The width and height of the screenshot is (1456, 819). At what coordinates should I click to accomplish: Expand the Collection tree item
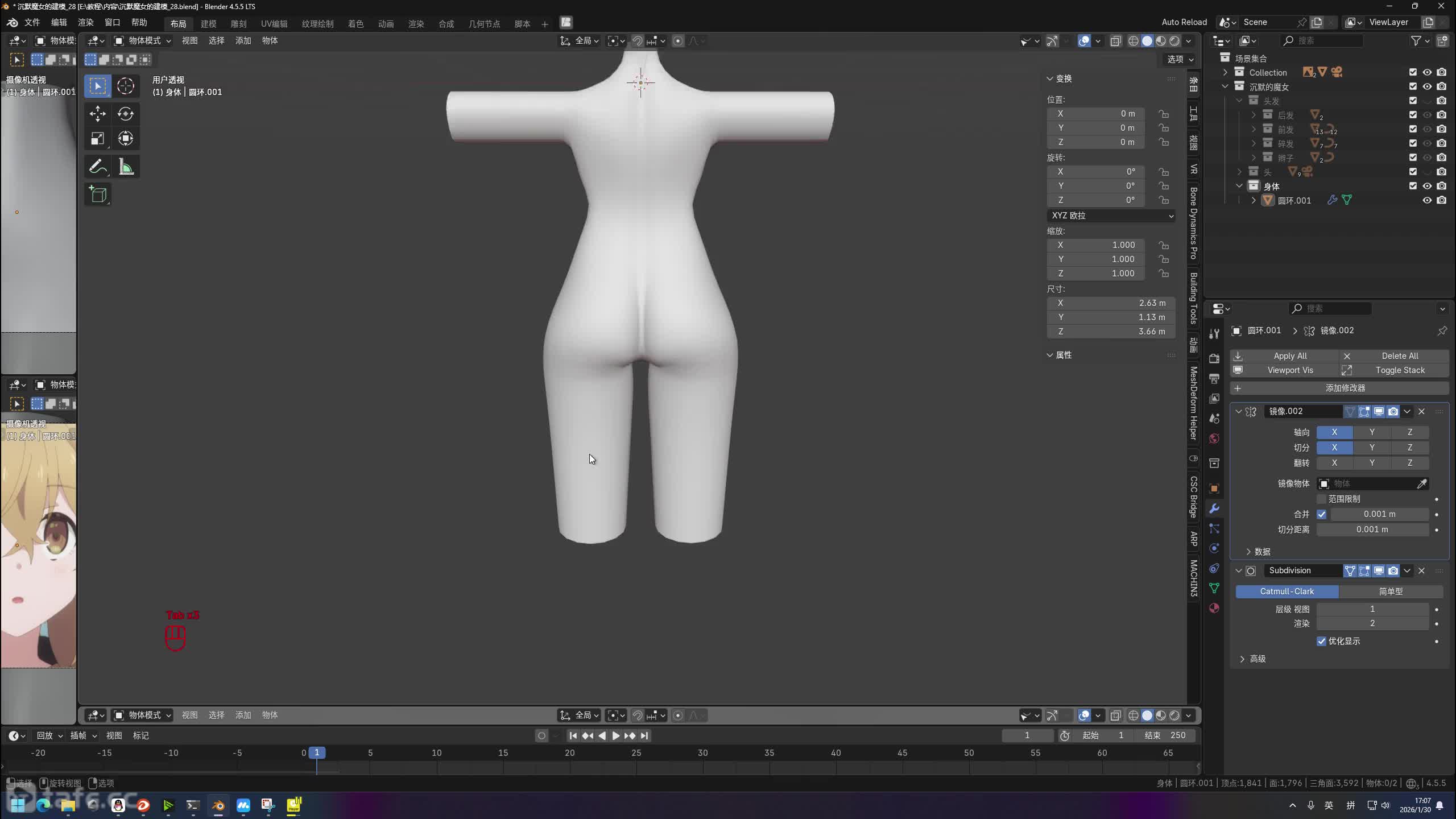[x=1225, y=72]
